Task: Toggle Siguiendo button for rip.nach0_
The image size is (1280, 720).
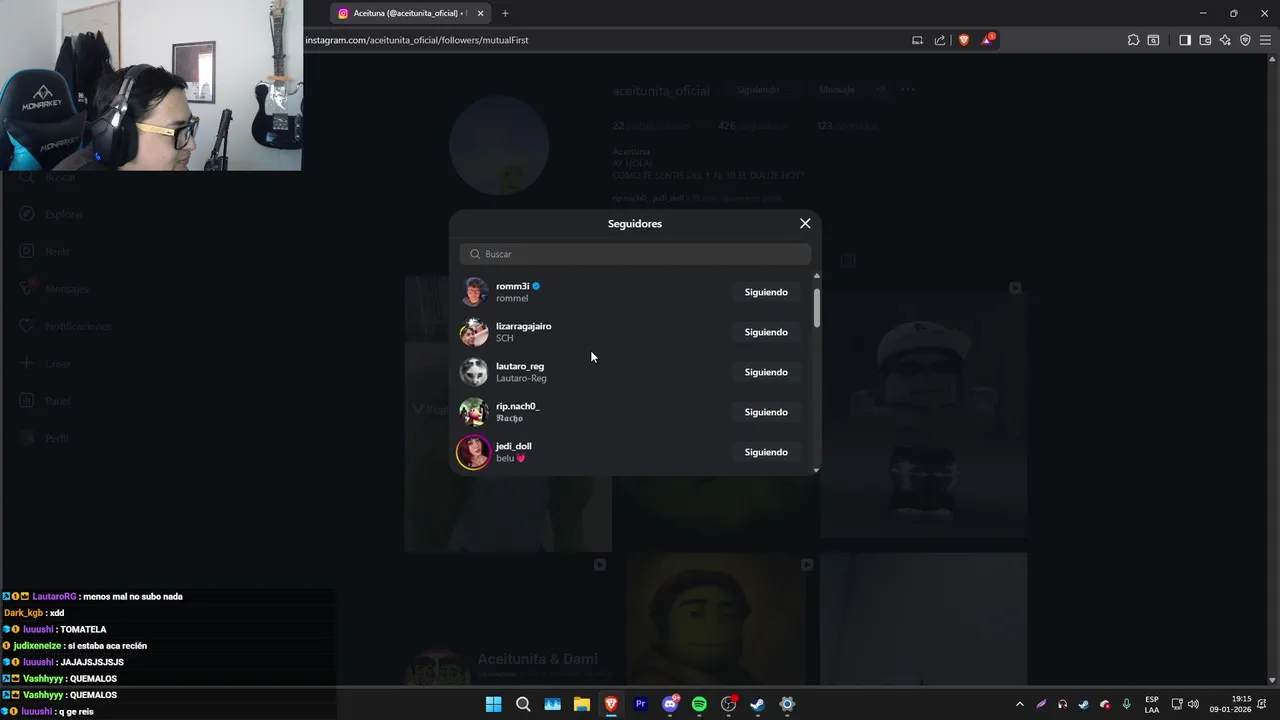Action: (766, 412)
